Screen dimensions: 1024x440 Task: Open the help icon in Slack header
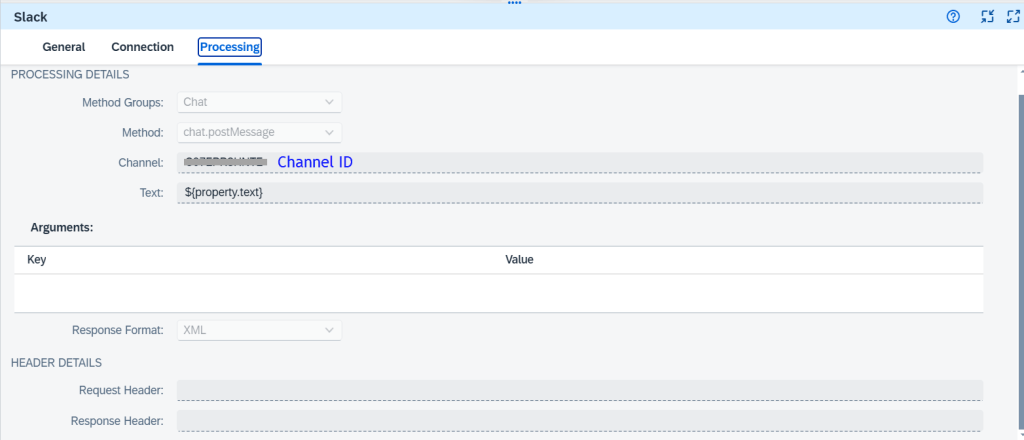[953, 16]
